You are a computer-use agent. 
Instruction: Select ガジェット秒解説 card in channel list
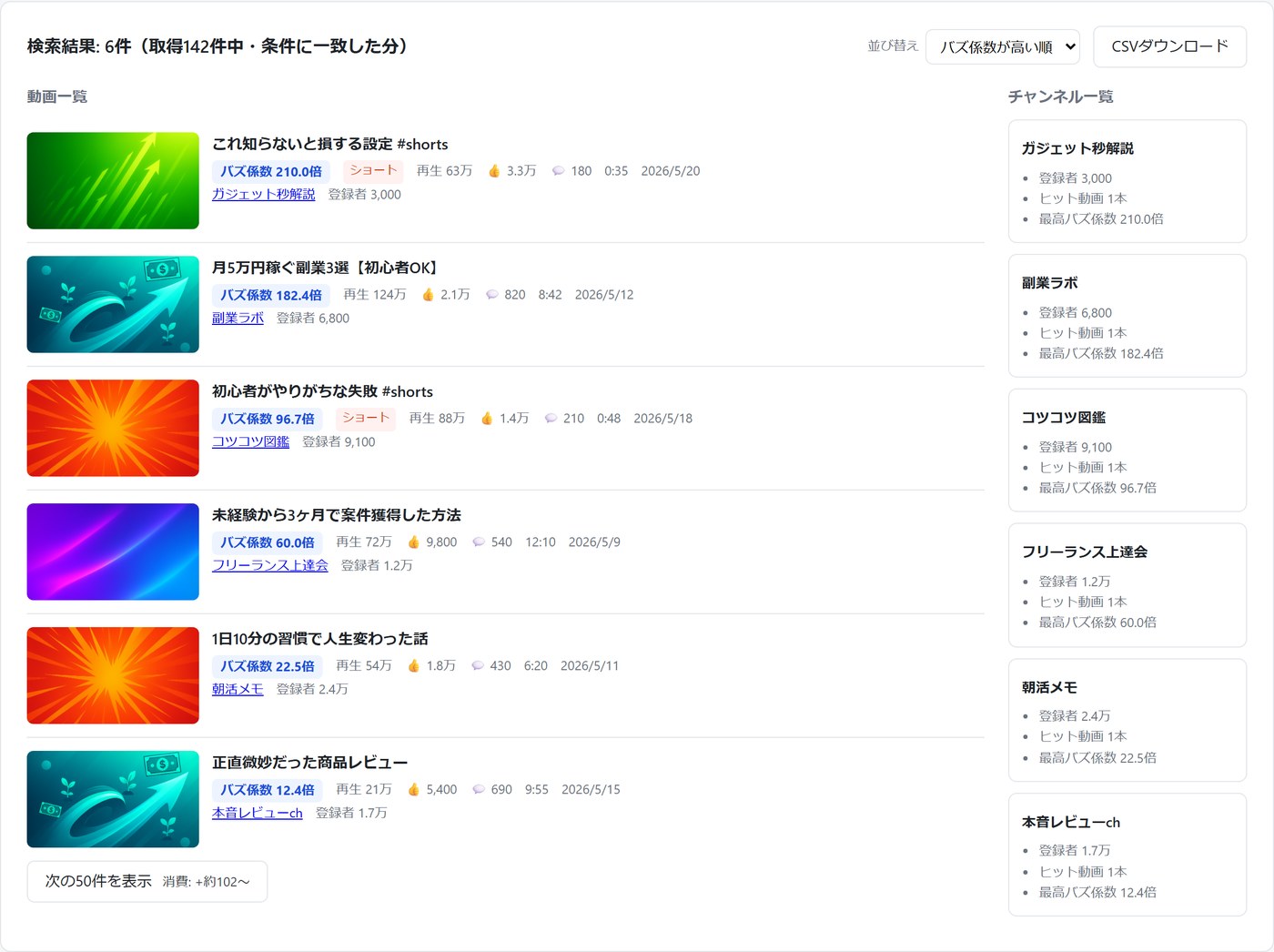pos(1127,181)
